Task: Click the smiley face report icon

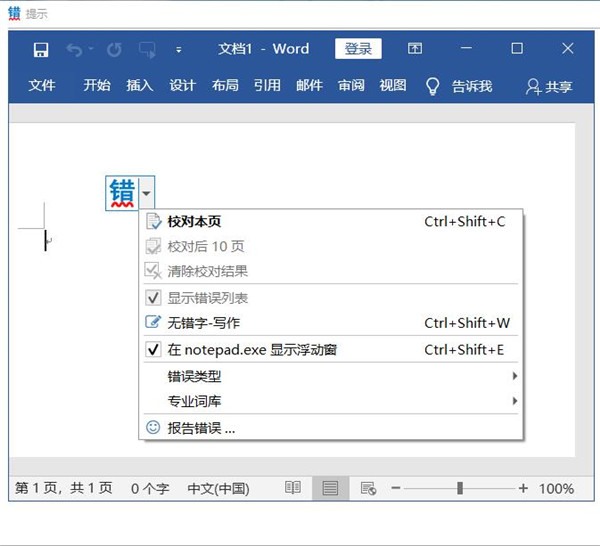Action: tap(153, 427)
